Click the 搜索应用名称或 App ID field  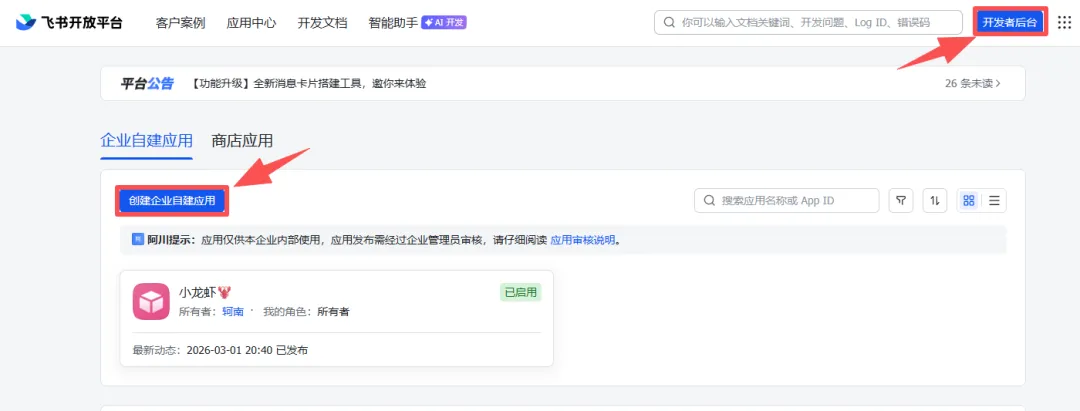coord(787,200)
